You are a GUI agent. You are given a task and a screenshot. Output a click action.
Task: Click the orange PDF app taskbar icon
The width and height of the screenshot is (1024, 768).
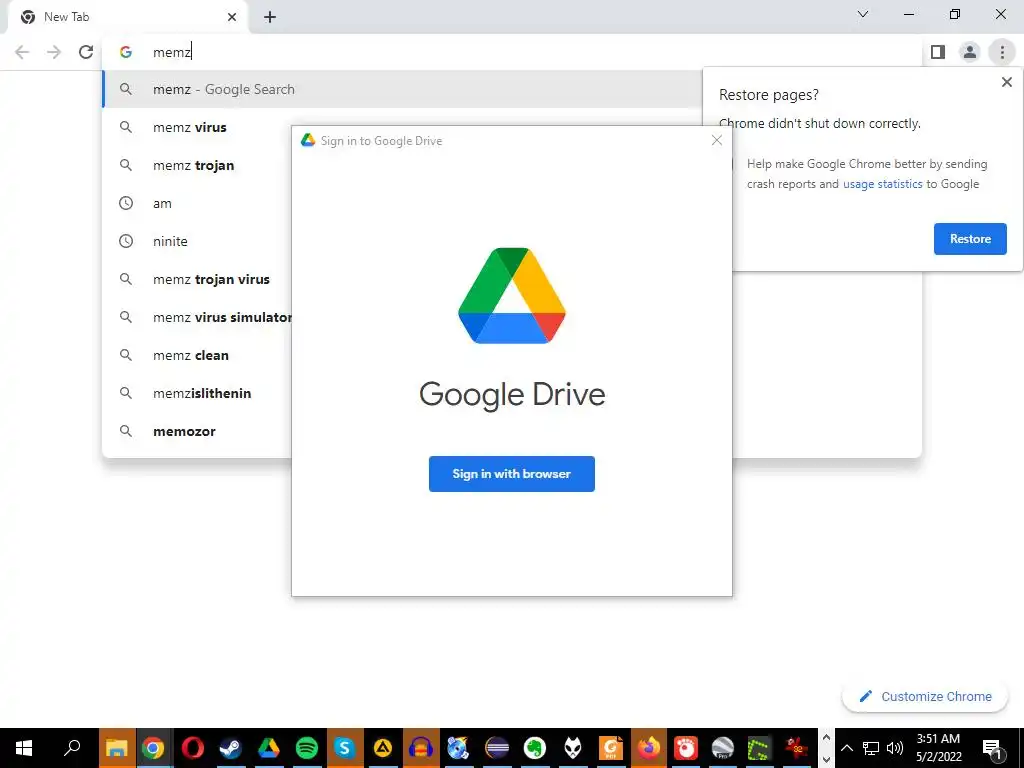click(611, 748)
